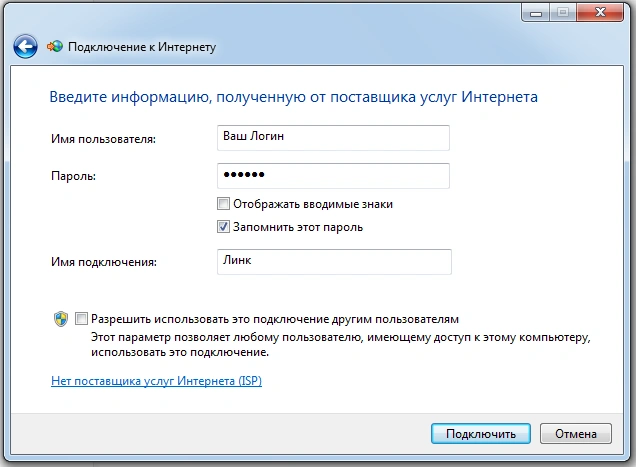
Task: Click the 'Подключение к Интернету' window title
Action: click(143, 47)
